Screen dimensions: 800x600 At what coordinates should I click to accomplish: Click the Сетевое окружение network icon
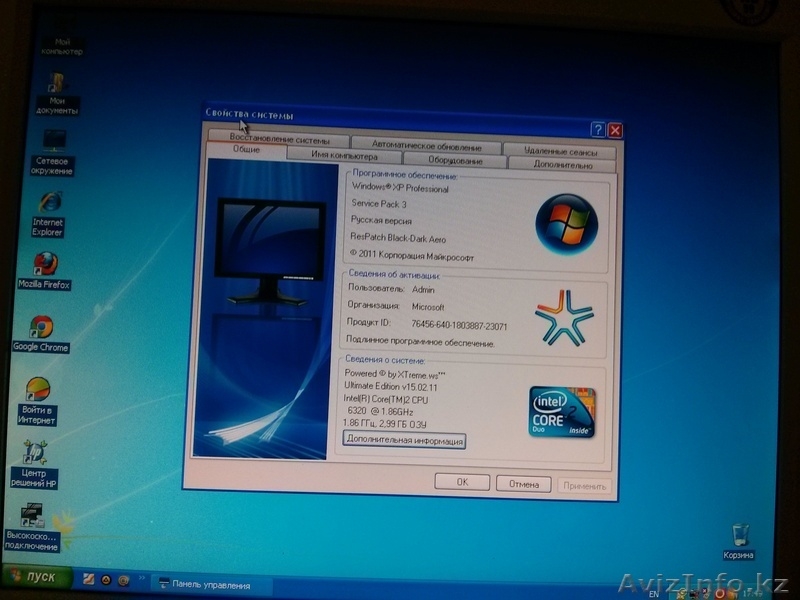point(54,142)
